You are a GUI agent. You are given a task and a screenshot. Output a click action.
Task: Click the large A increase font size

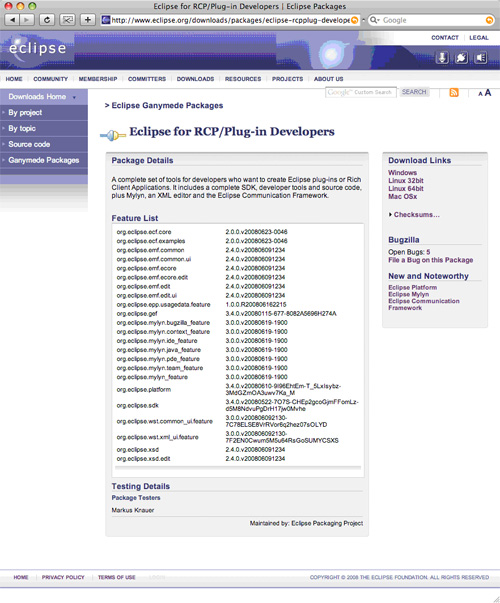coord(488,93)
